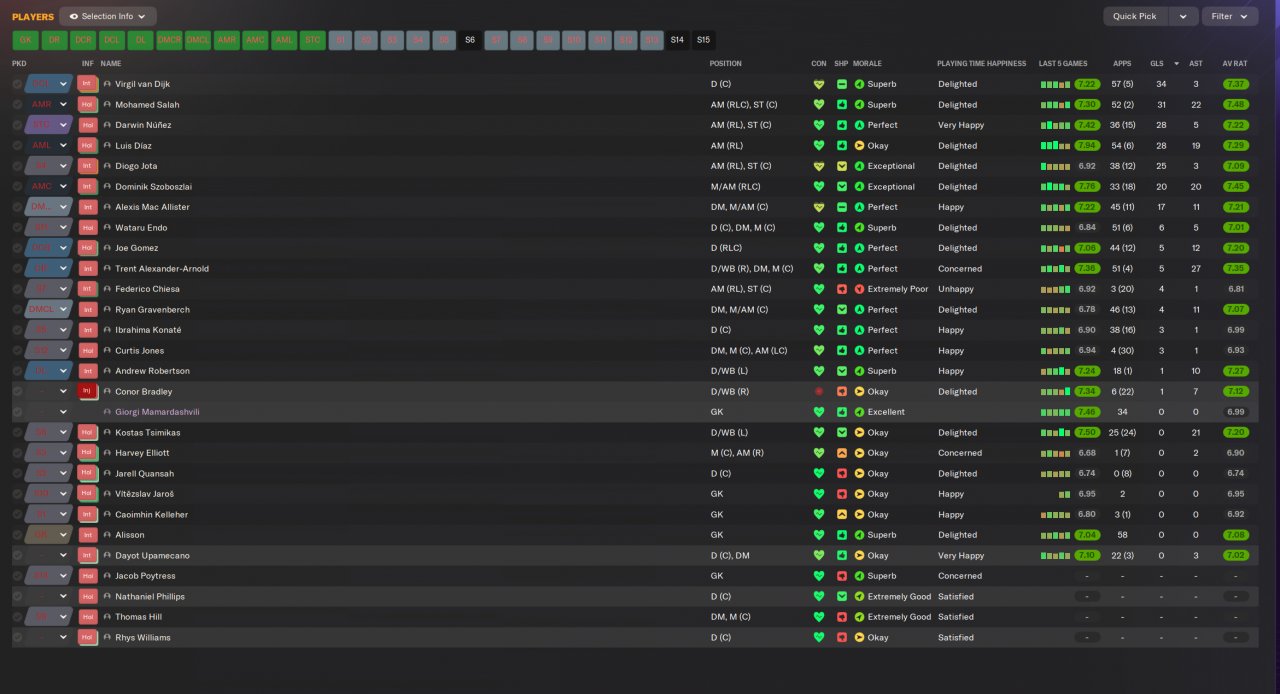Sort by the PLAYING TIME HAPPINESS header

point(981,63)
